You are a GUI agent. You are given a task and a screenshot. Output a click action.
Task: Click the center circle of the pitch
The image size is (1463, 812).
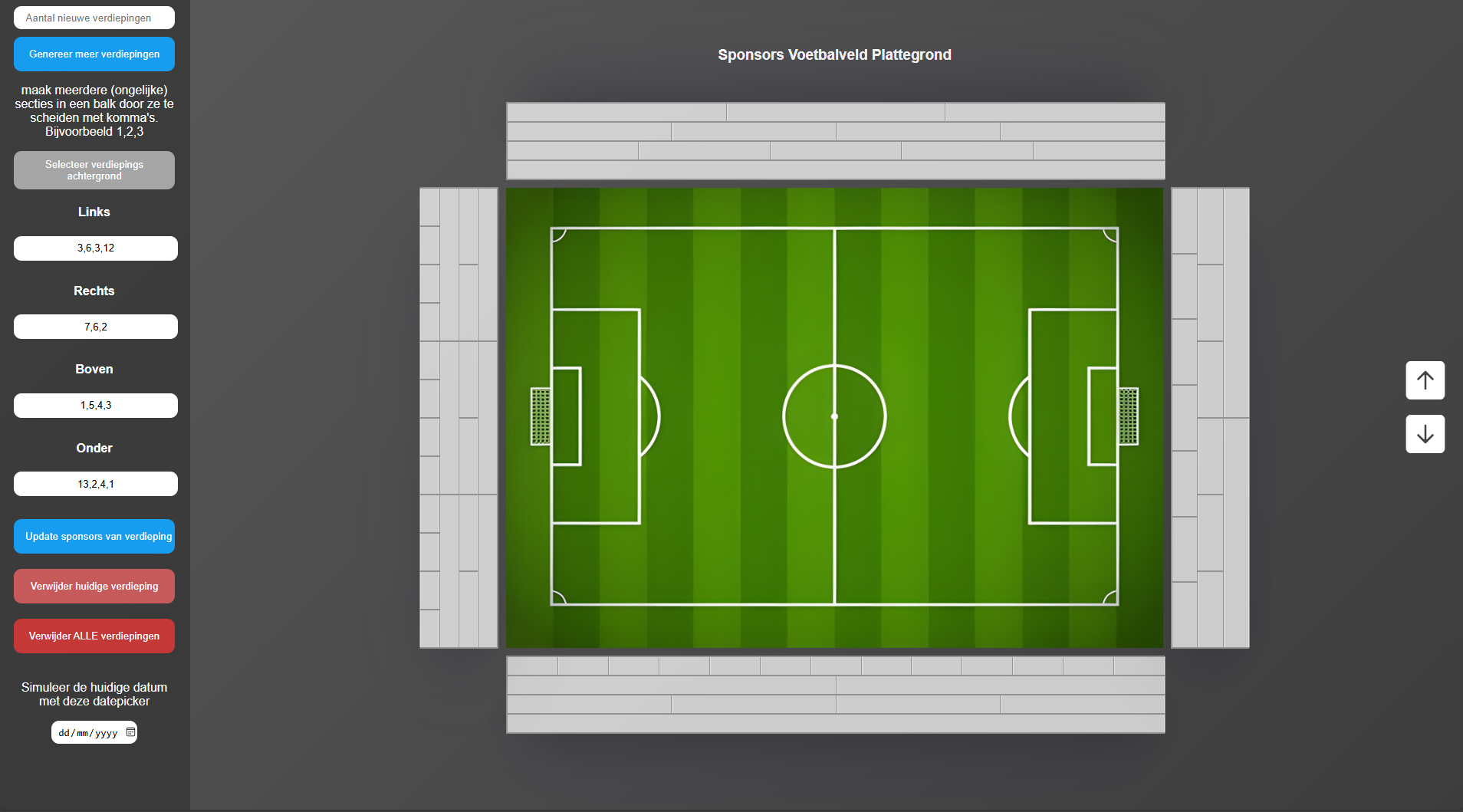[834, 416]
